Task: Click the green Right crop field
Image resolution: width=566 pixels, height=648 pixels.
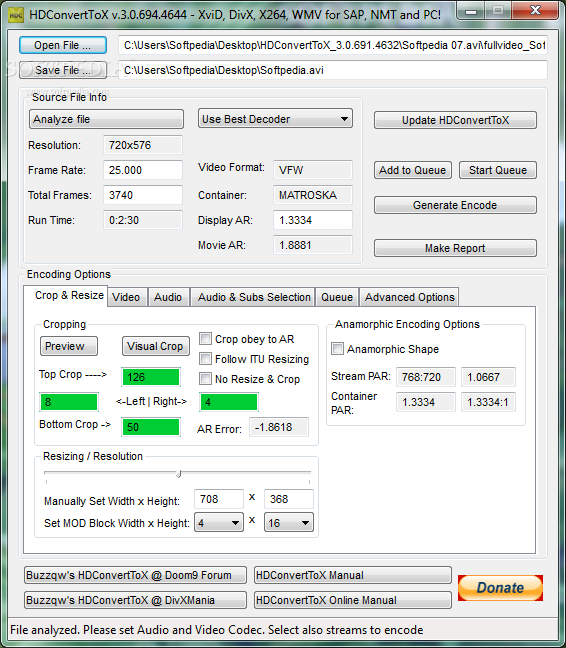Action: [x=229, y=402]
